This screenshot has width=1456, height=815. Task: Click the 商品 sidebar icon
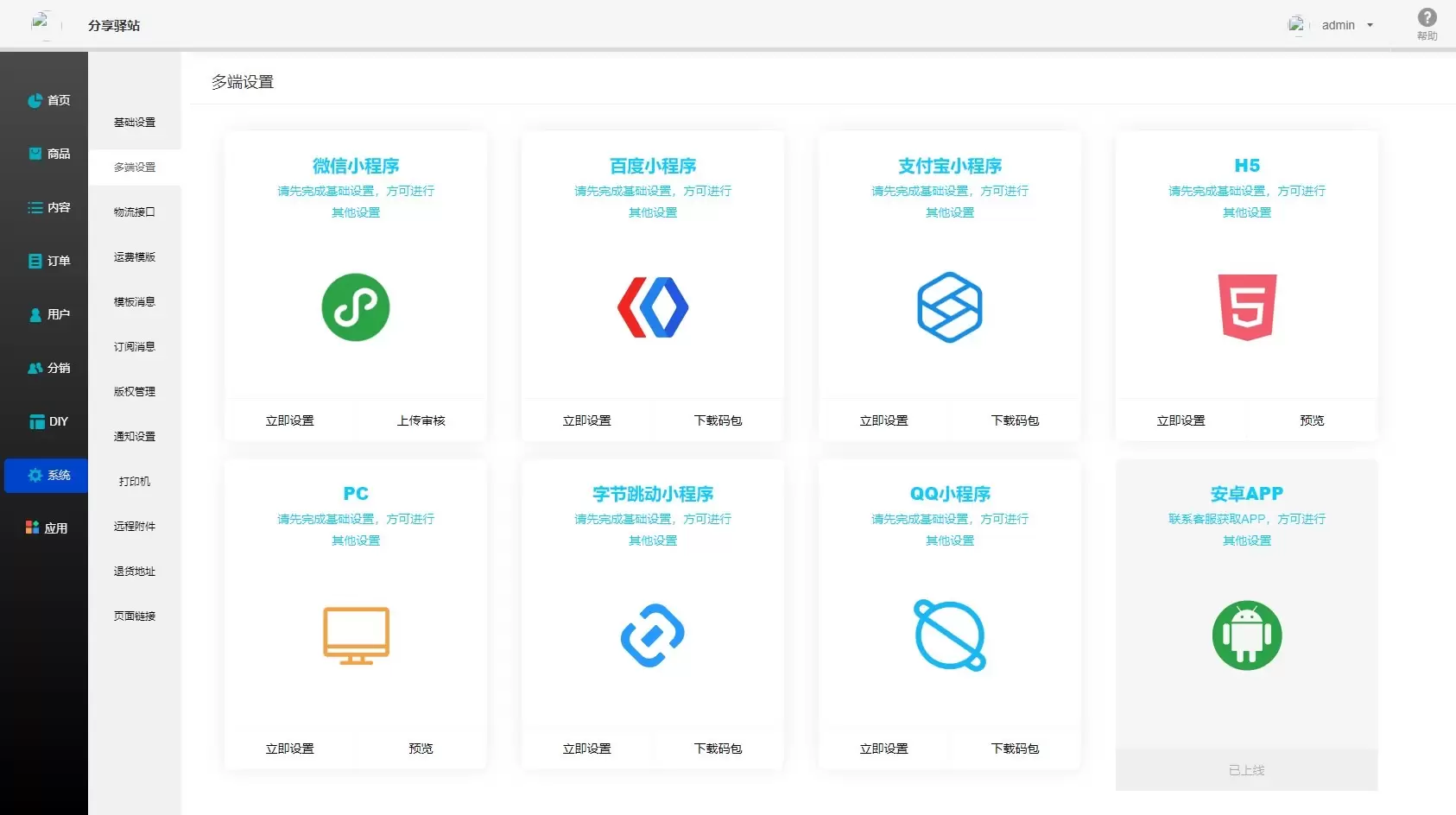(35, 154)
